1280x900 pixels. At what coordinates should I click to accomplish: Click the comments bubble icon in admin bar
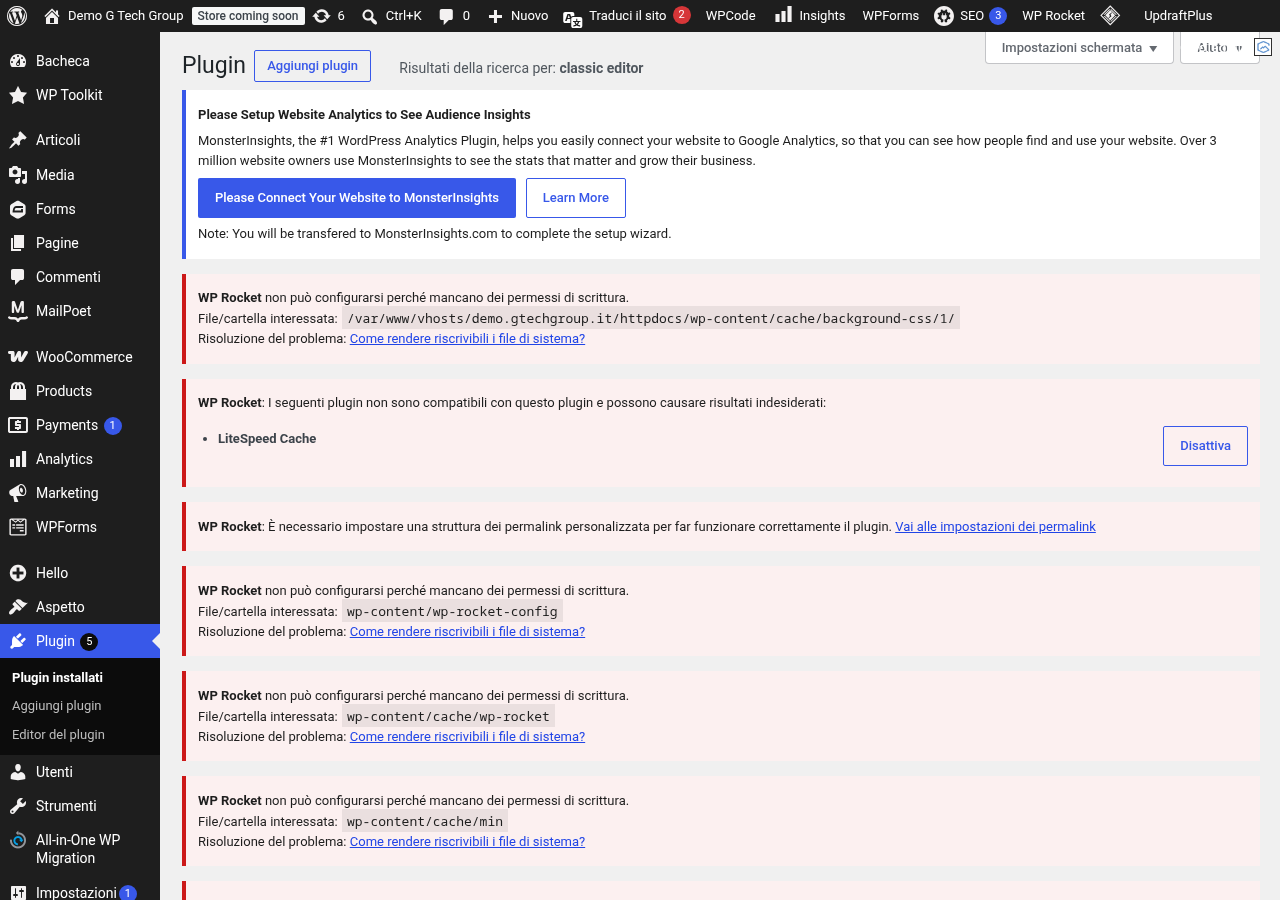446,16
